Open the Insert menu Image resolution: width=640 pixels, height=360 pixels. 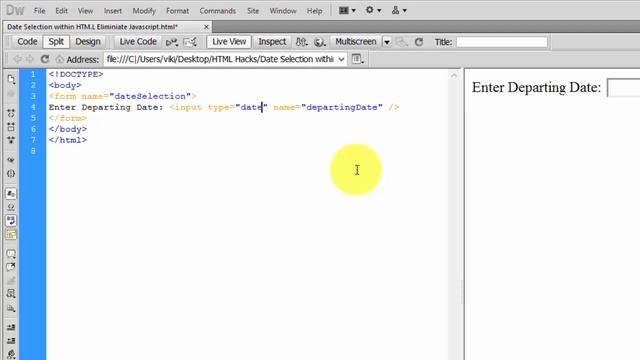tap(113, 11)
